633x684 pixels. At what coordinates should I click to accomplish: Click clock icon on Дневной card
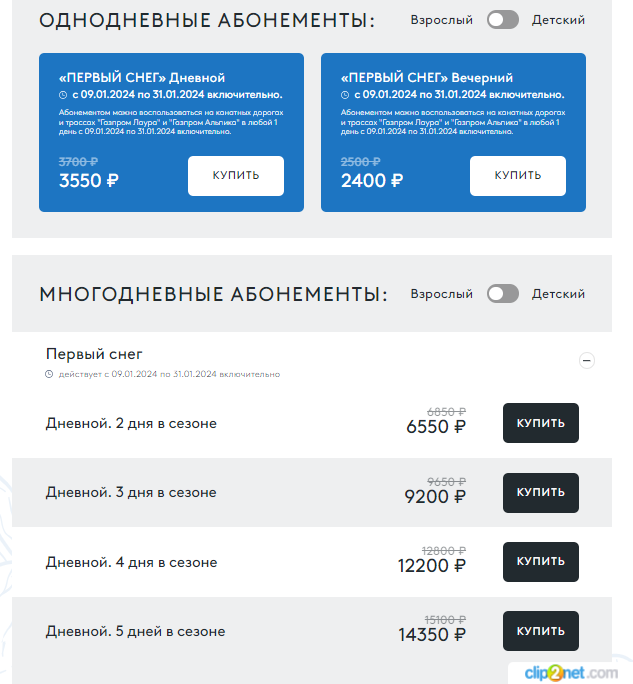coord(63,95)
